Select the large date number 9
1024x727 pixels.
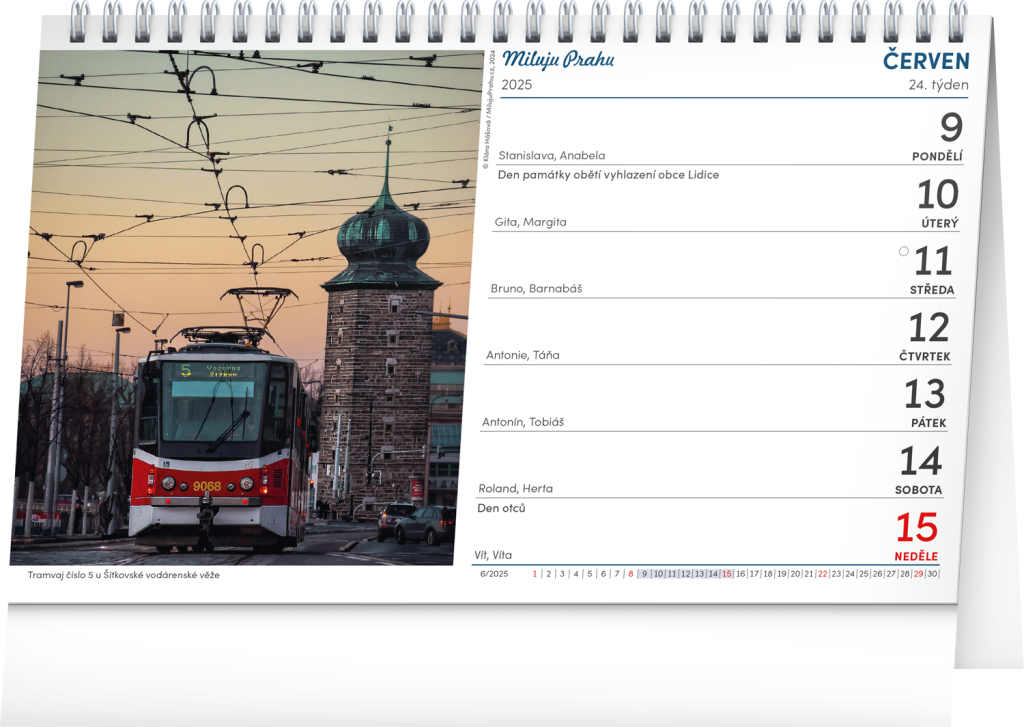[951, 128]
